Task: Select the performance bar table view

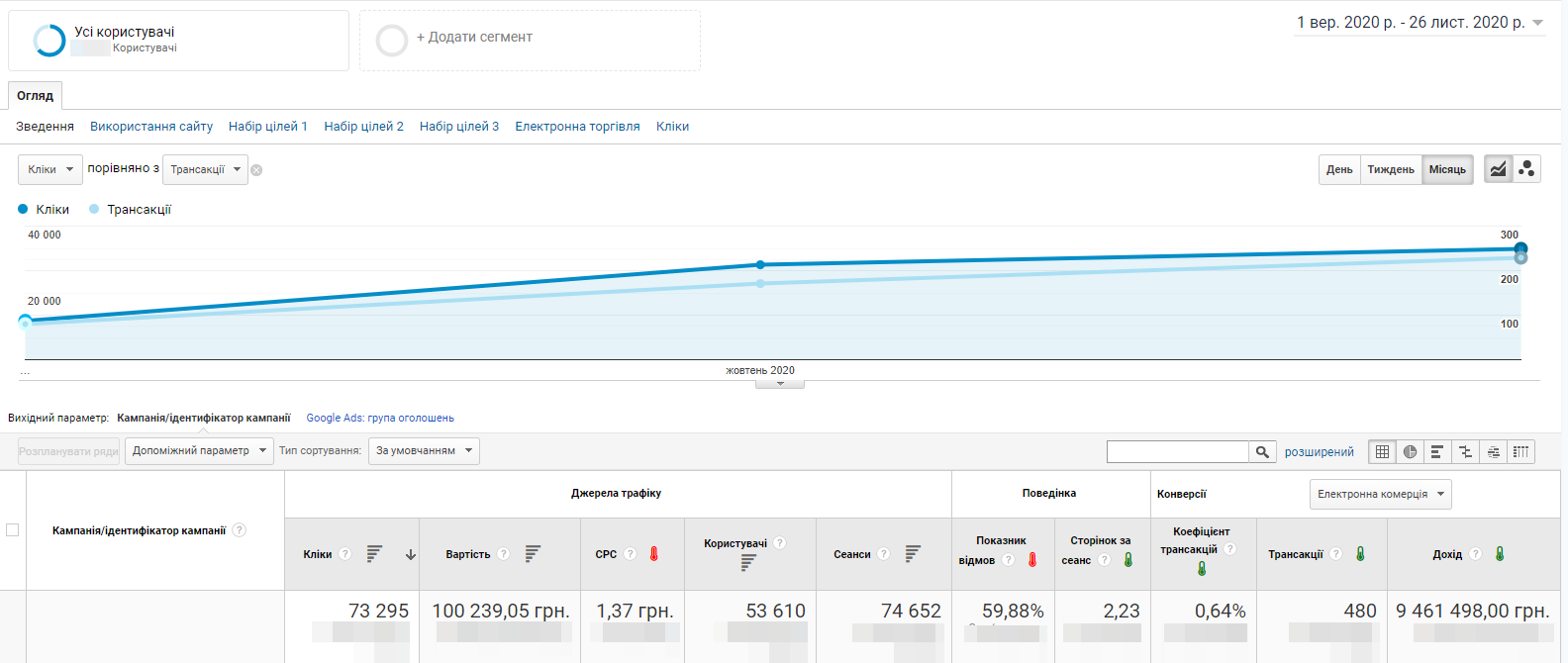Action: (x=1437, y=452)
